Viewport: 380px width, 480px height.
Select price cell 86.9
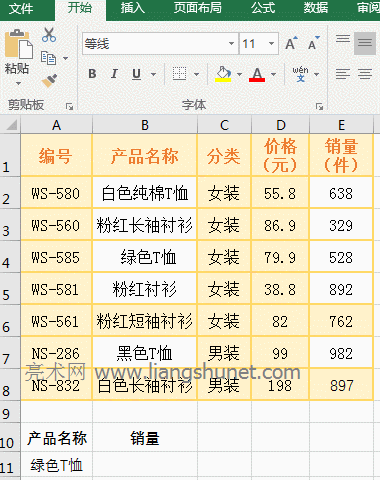tap(280, 225)
